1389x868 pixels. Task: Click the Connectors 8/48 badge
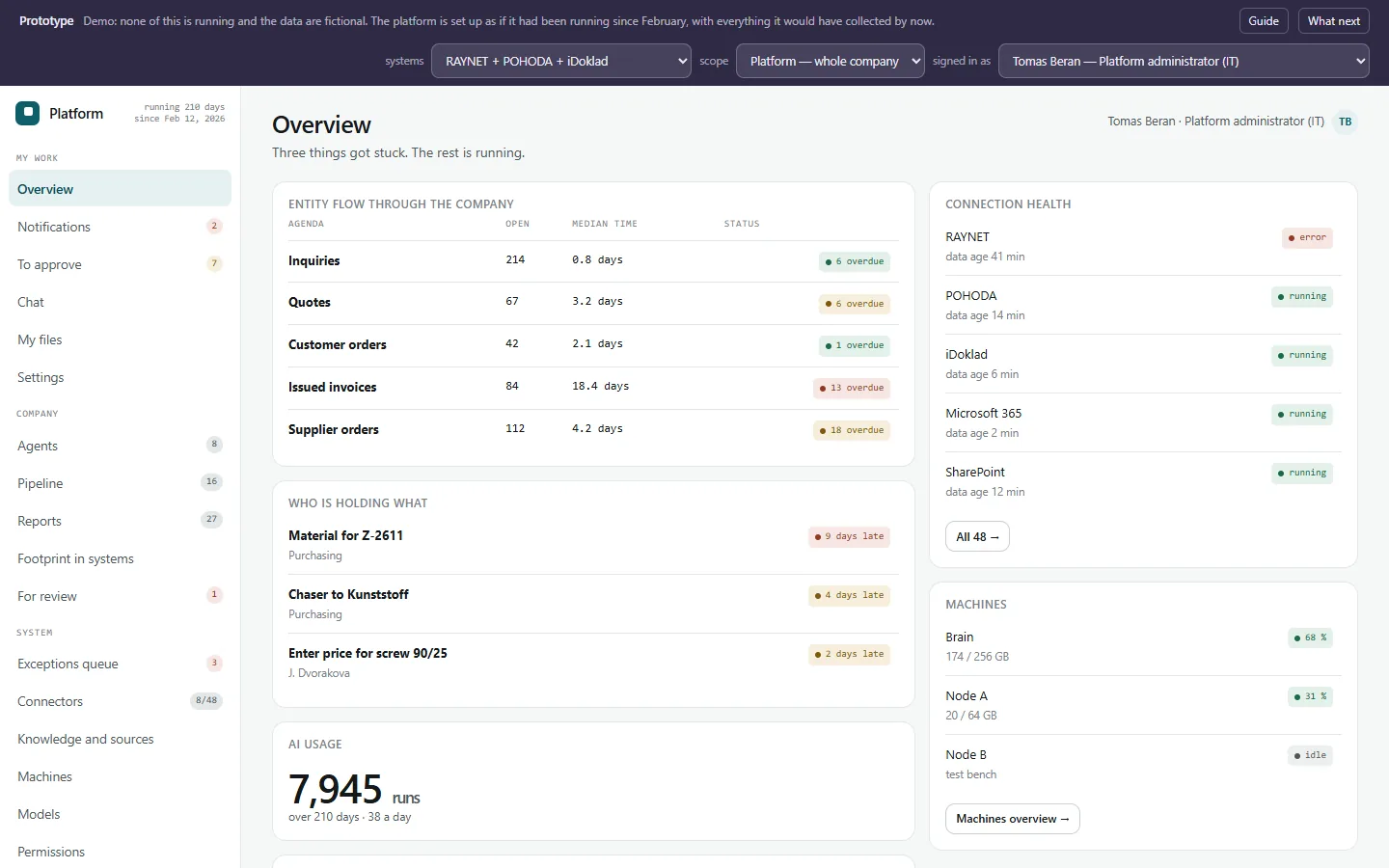tap(206, 701)
